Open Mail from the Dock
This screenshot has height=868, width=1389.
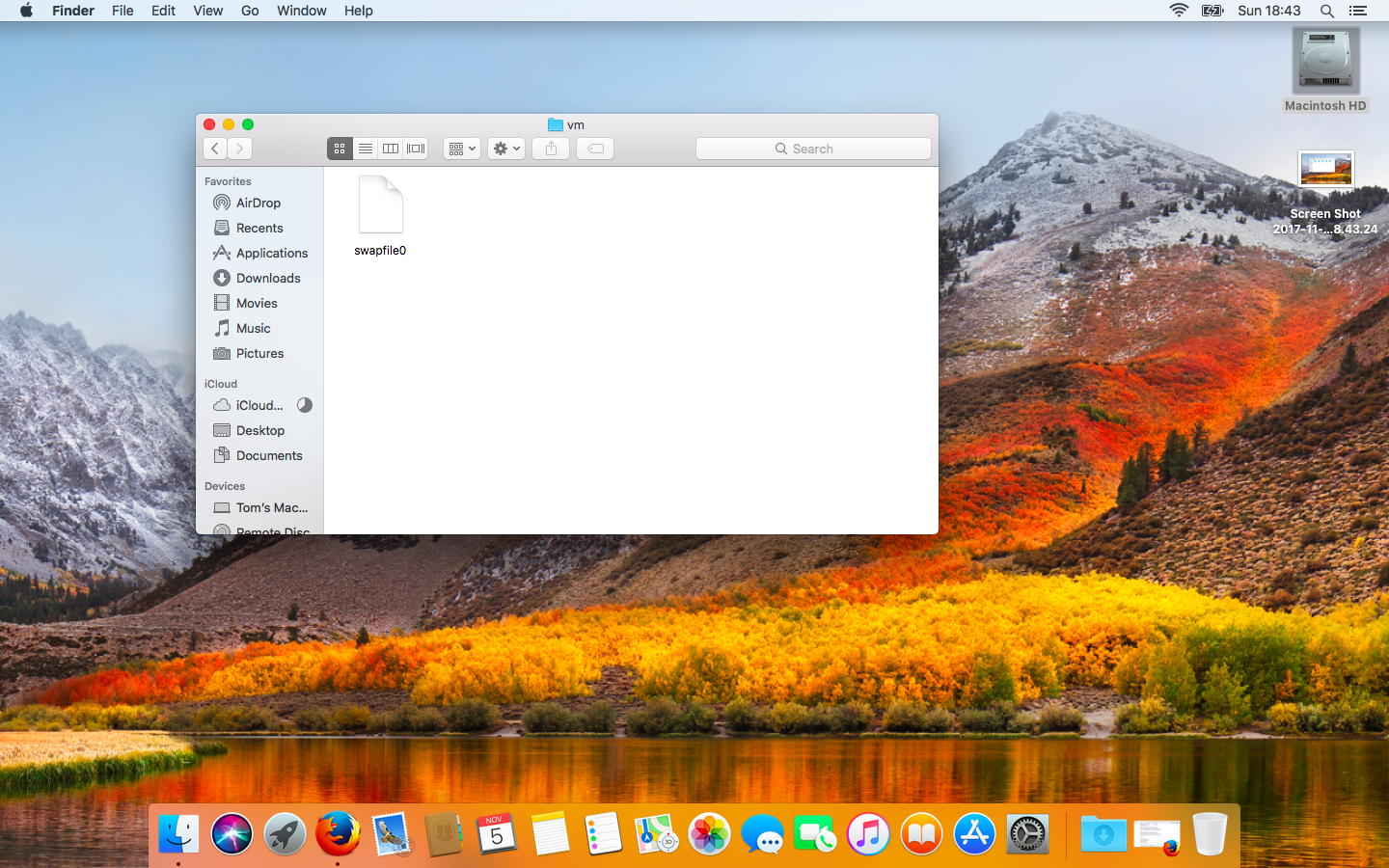pos(391,834)
